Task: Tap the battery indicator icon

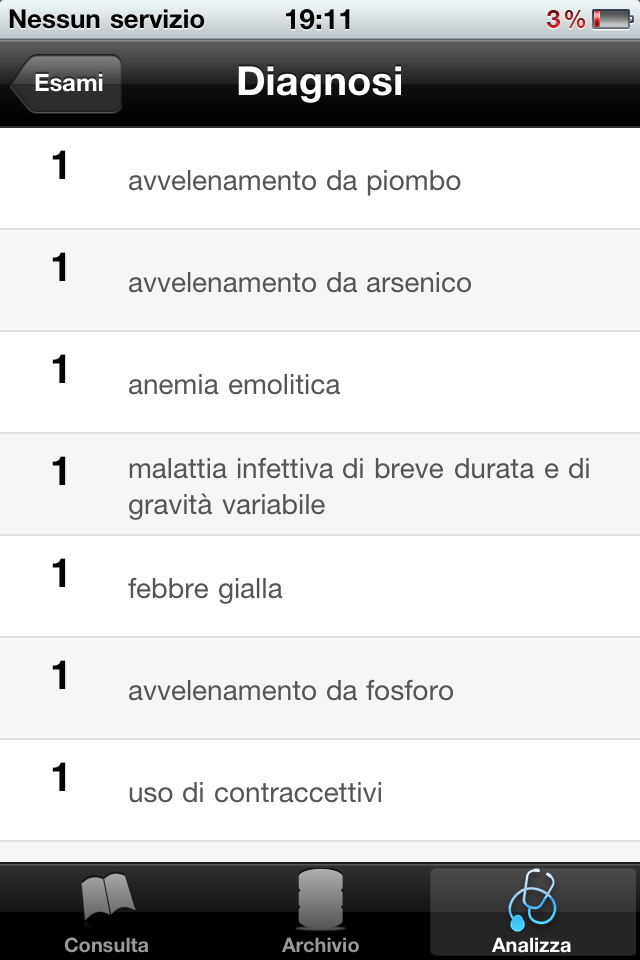Action: click(x=612, y=19)
